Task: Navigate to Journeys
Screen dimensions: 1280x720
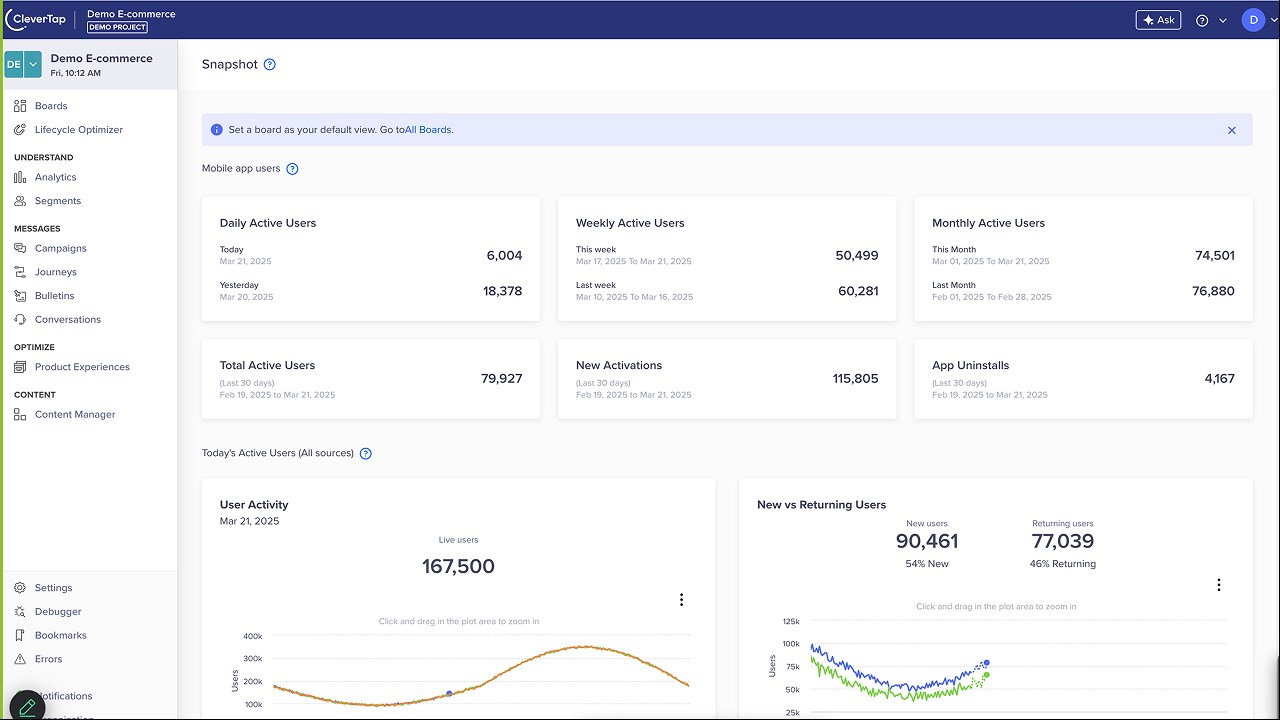Action: coord(56,272)
